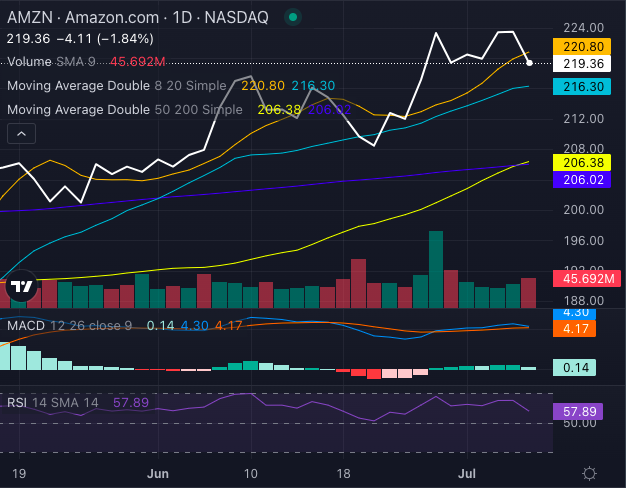
Task: Click the 206.38 yellow price label
Action: [x=582, y=163]
